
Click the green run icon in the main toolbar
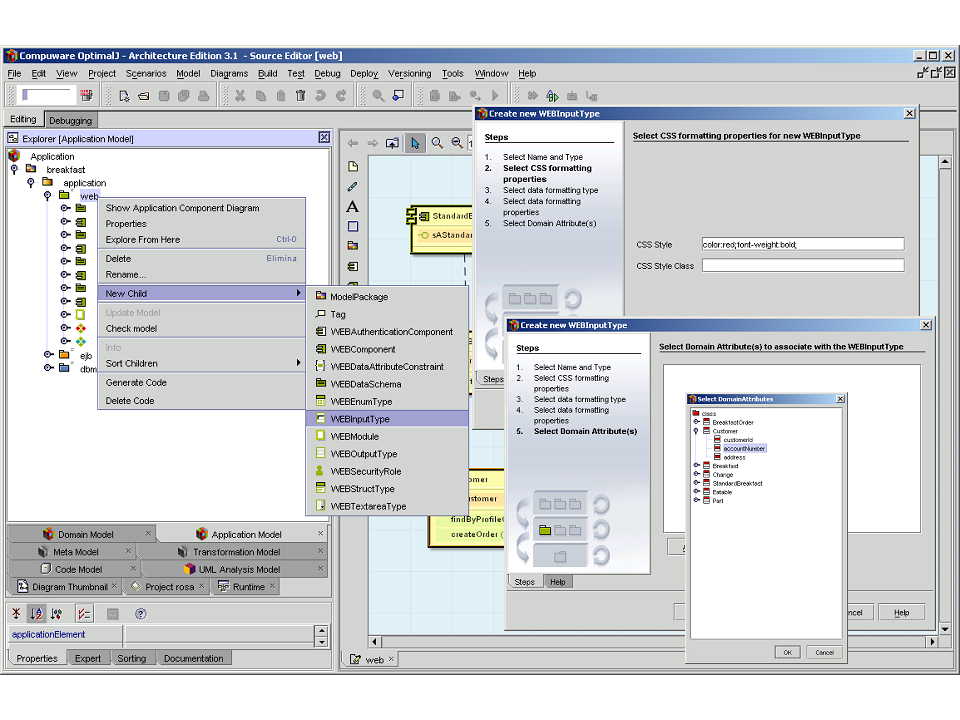coord(552,96)
